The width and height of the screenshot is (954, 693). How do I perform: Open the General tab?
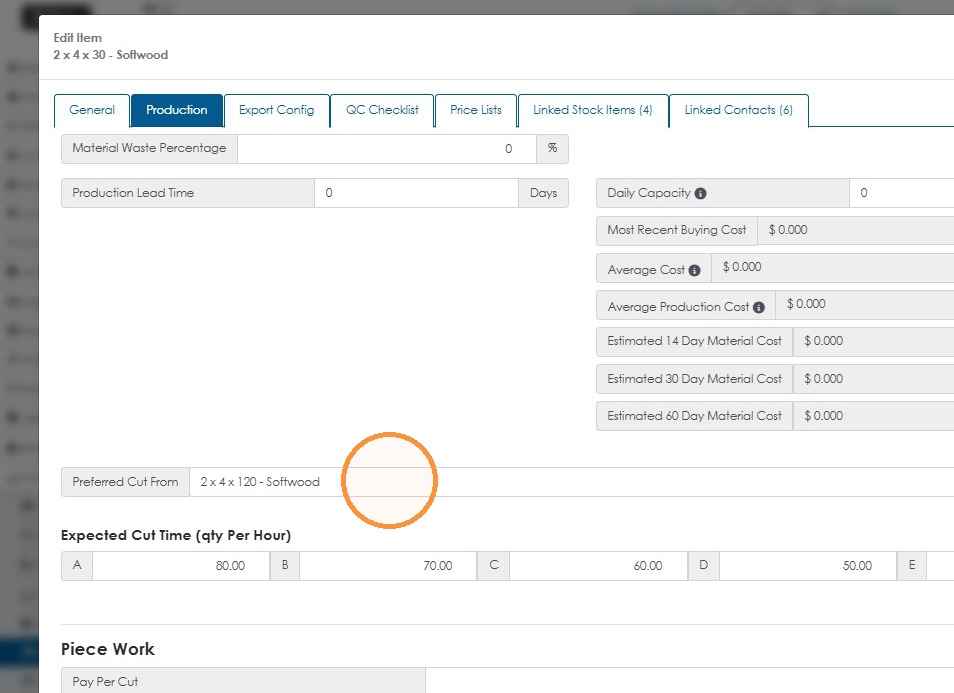click(92, 110)
